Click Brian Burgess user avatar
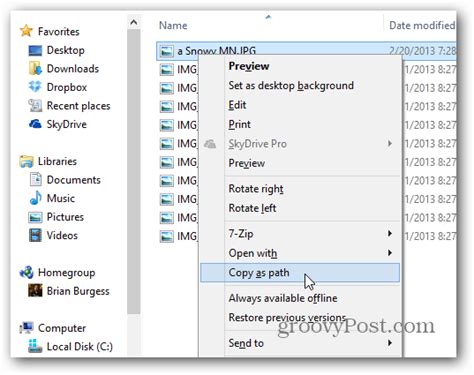 coord(35,291)
